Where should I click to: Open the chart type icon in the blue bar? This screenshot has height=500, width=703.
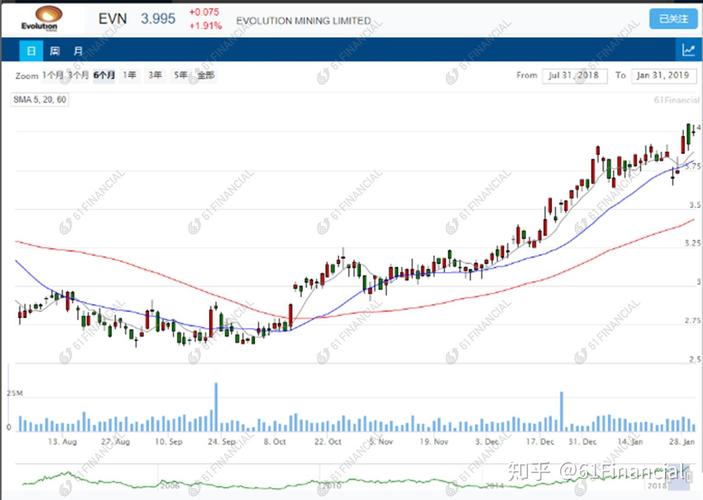click(689, 50)
